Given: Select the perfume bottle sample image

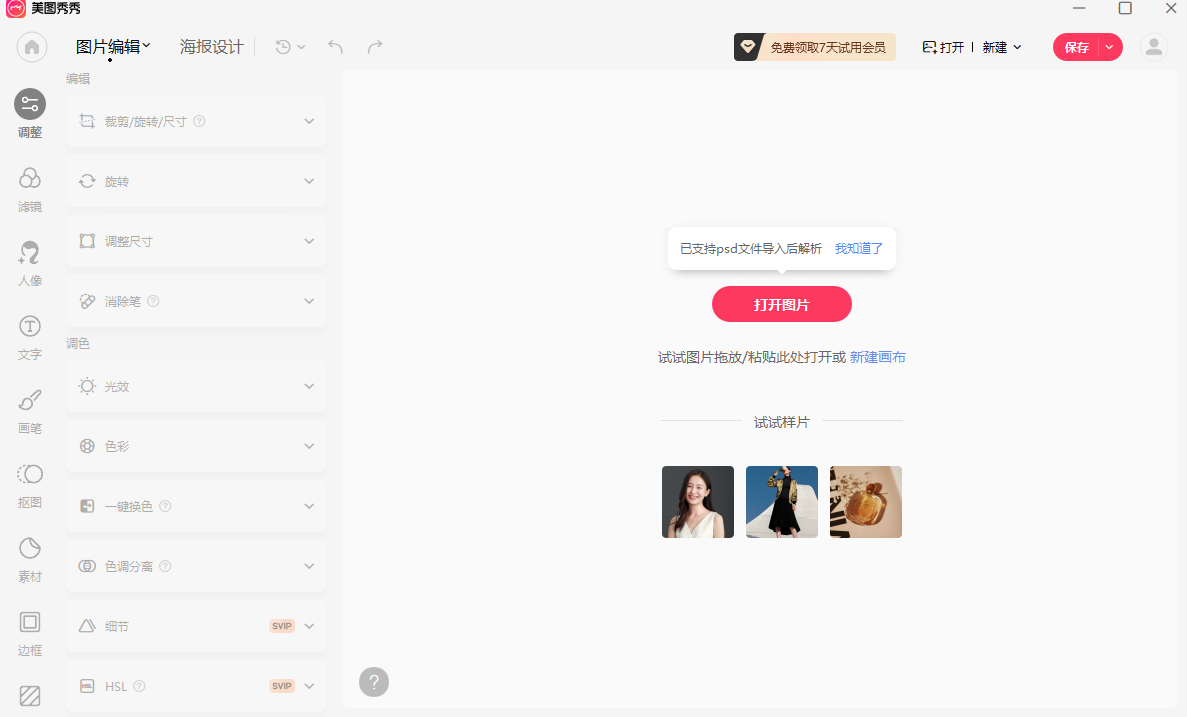Looking at the screenshot, I should (865, 501).
